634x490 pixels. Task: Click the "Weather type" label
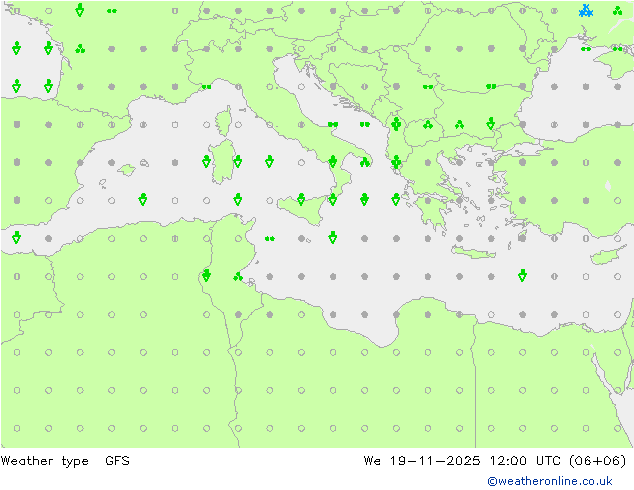(x=44, y=461)
